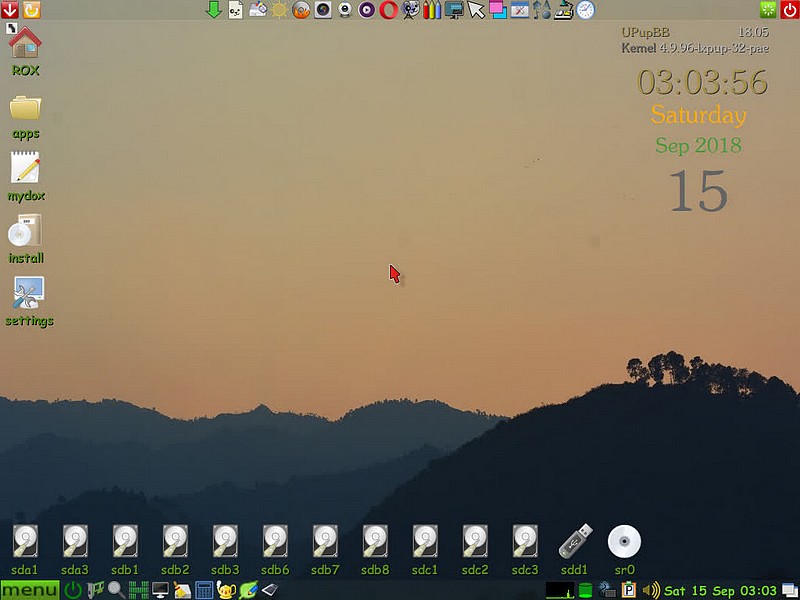800x600 pixels.
Task: Open the calculator icon on taskbar
Action: click(204, 590)
